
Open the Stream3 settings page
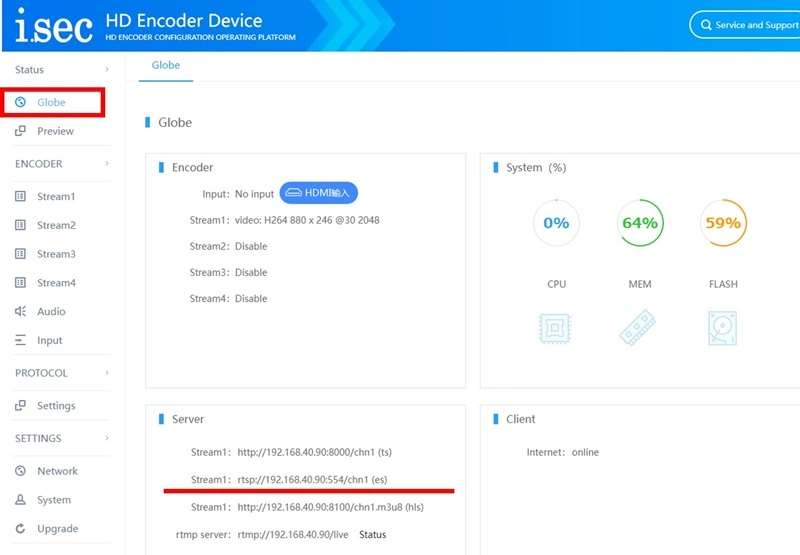(x=56, y=254)
